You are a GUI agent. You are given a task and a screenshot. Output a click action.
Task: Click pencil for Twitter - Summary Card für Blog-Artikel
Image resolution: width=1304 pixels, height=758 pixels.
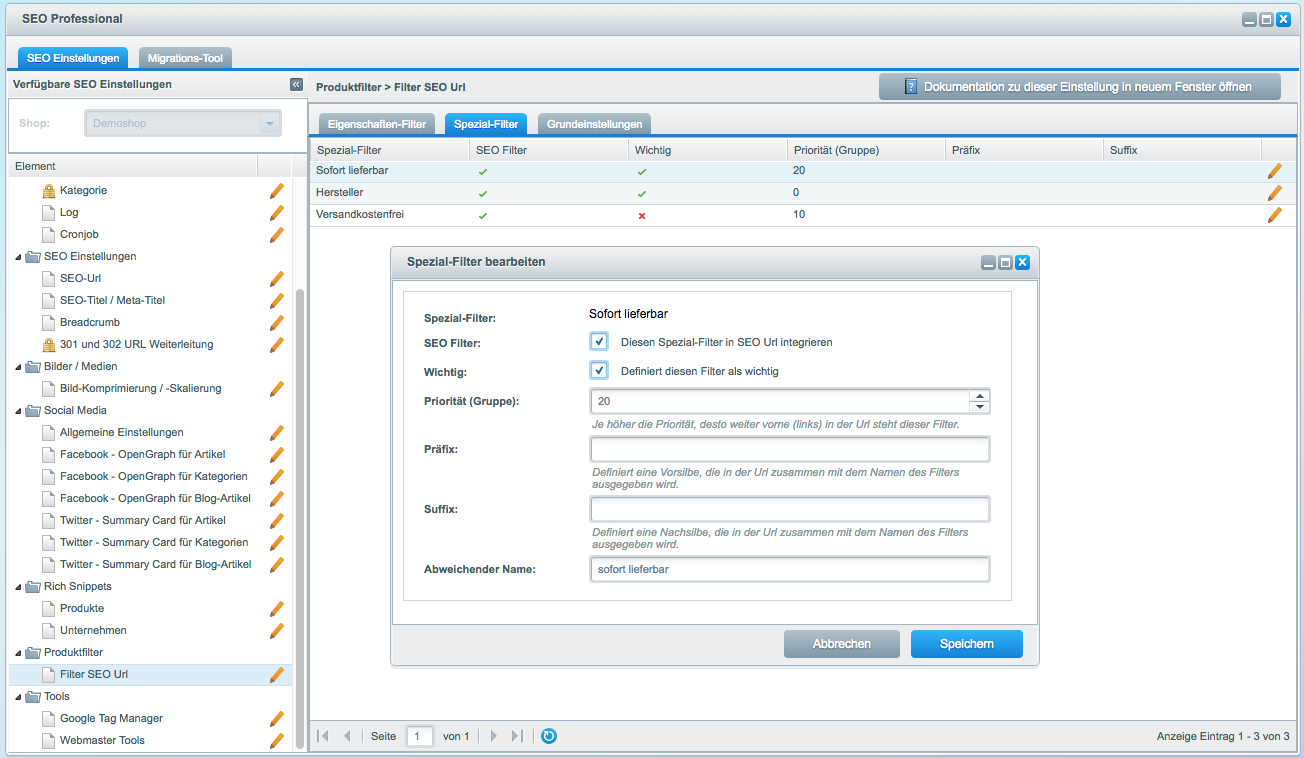click(x=277, y=564)
